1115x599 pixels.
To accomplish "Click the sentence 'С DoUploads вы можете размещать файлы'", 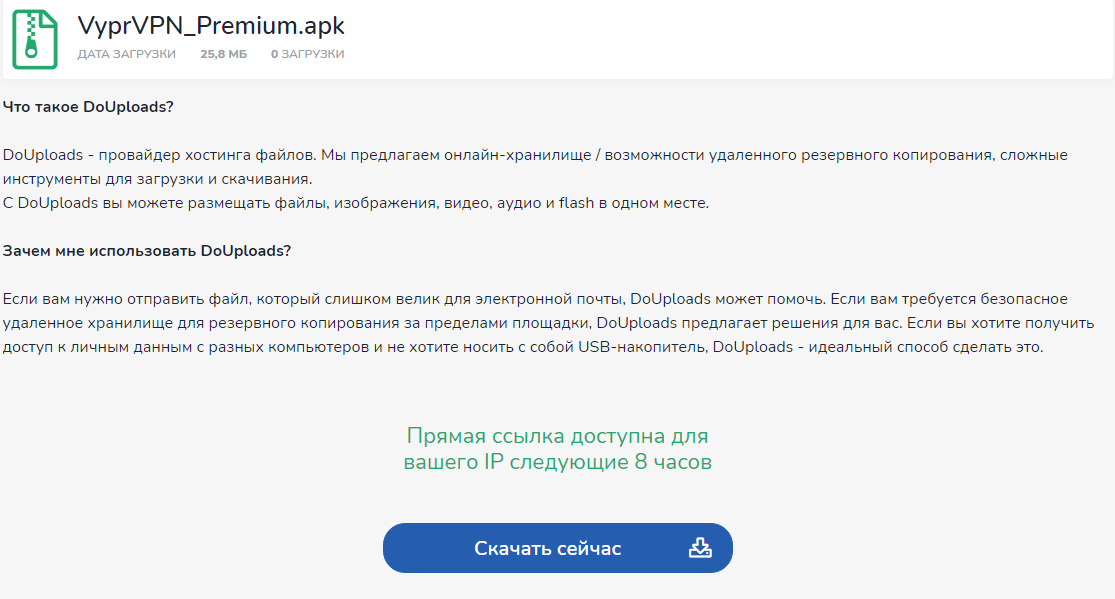I will tap(356, 203).
